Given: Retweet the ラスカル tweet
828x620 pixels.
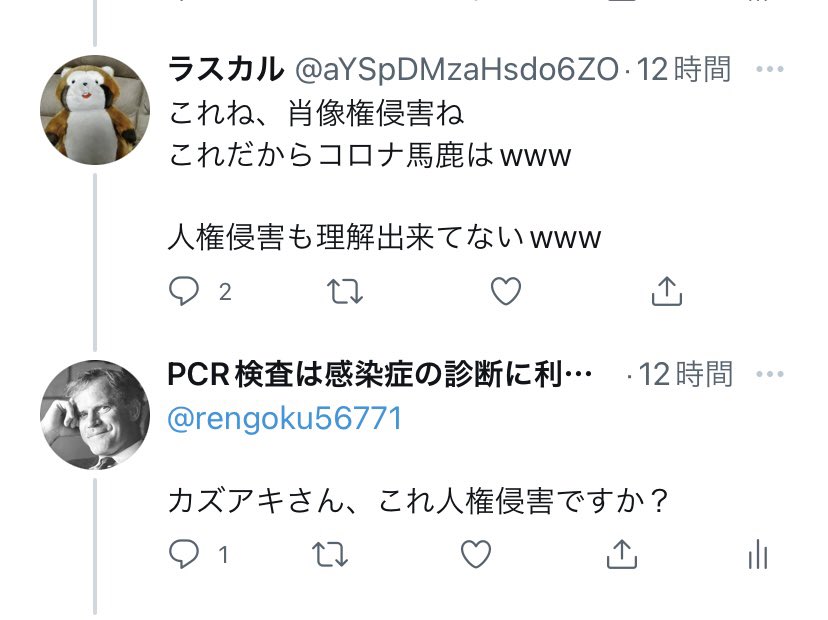Looking at the screenshot, I should (345, 292).
